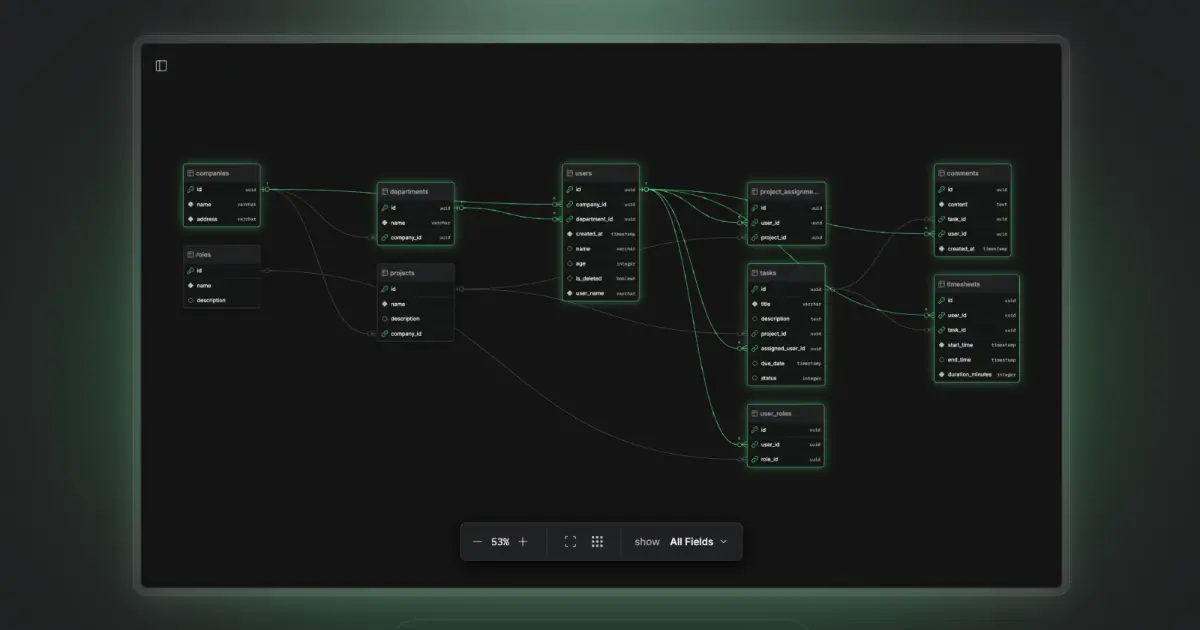Click the content field in comments table
Viewport: 1200px width, 630px height.
pyautogui.click(x=973, y=204)
